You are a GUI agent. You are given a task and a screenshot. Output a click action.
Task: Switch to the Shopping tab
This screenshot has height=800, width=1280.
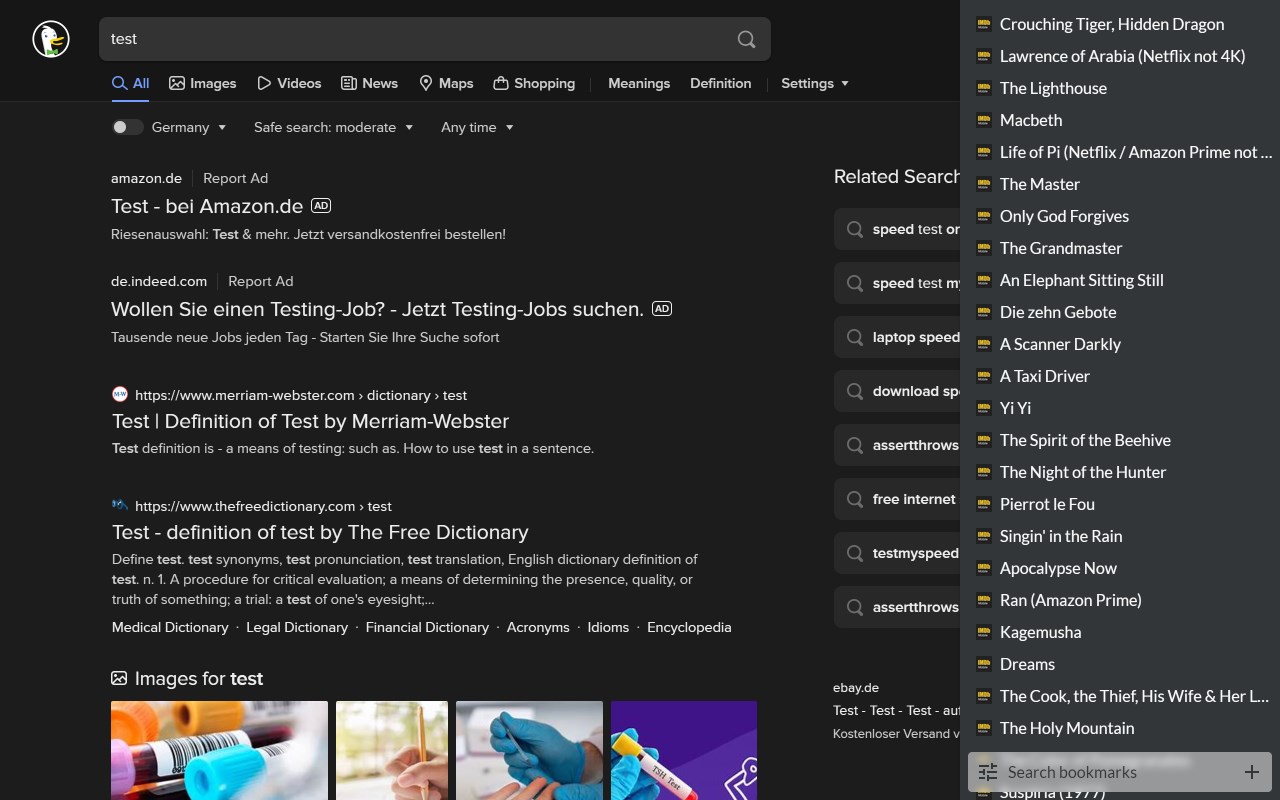click(x=534, y=83)
